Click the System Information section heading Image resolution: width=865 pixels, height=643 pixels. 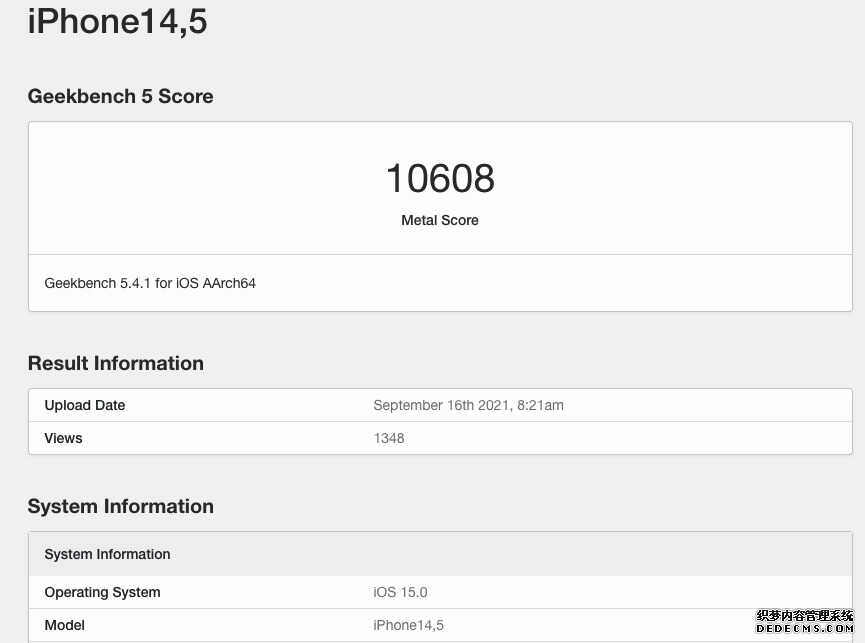point(121,506)
